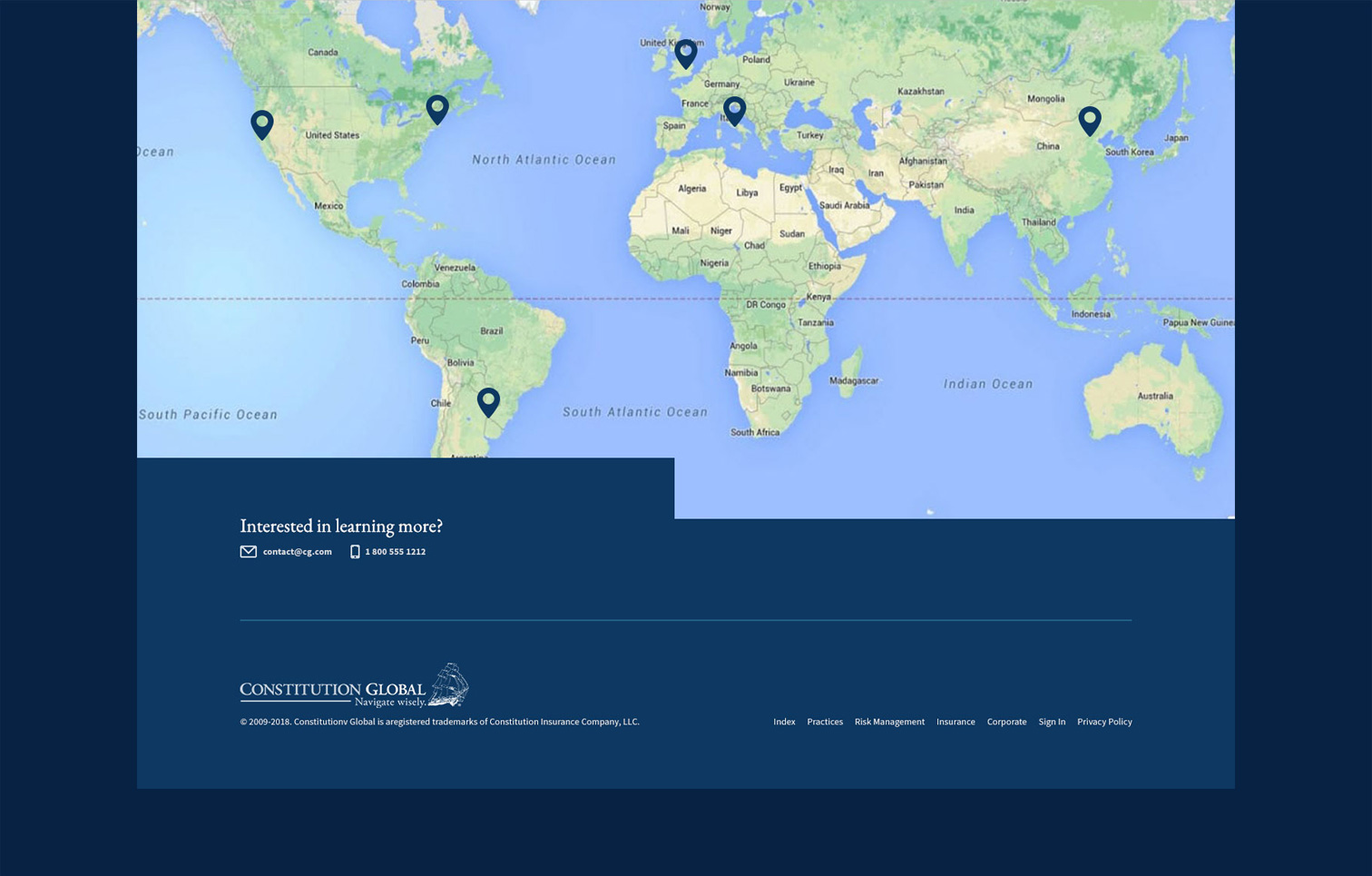The image size is (1372, 876).
Task: Click the map pin over Italy
Action: click(x=734, y=110)
